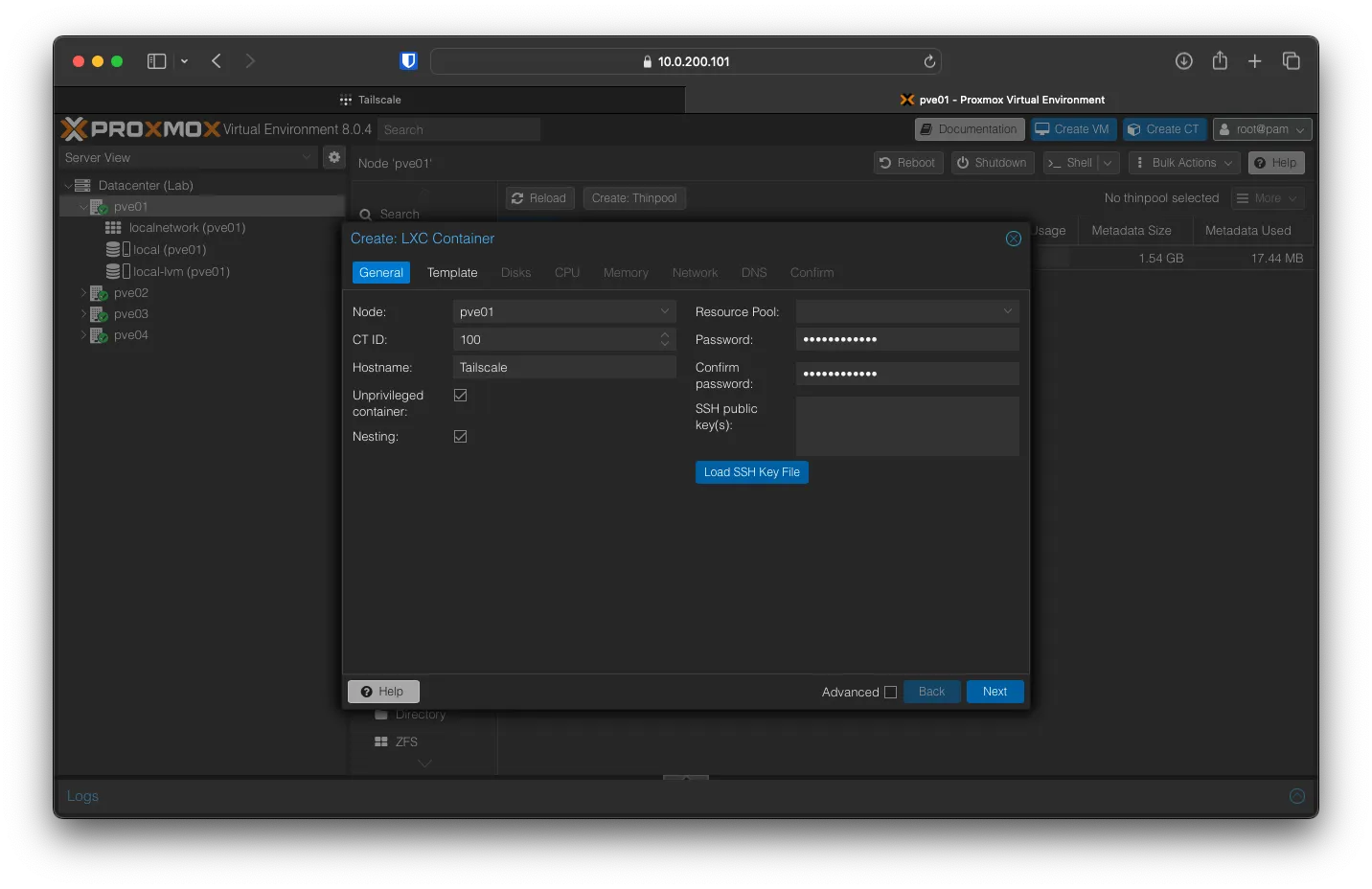Viewport: 1372px width, 889px height.
Task: Click into the SSH public key(s) text area
Action: point(907,426)
